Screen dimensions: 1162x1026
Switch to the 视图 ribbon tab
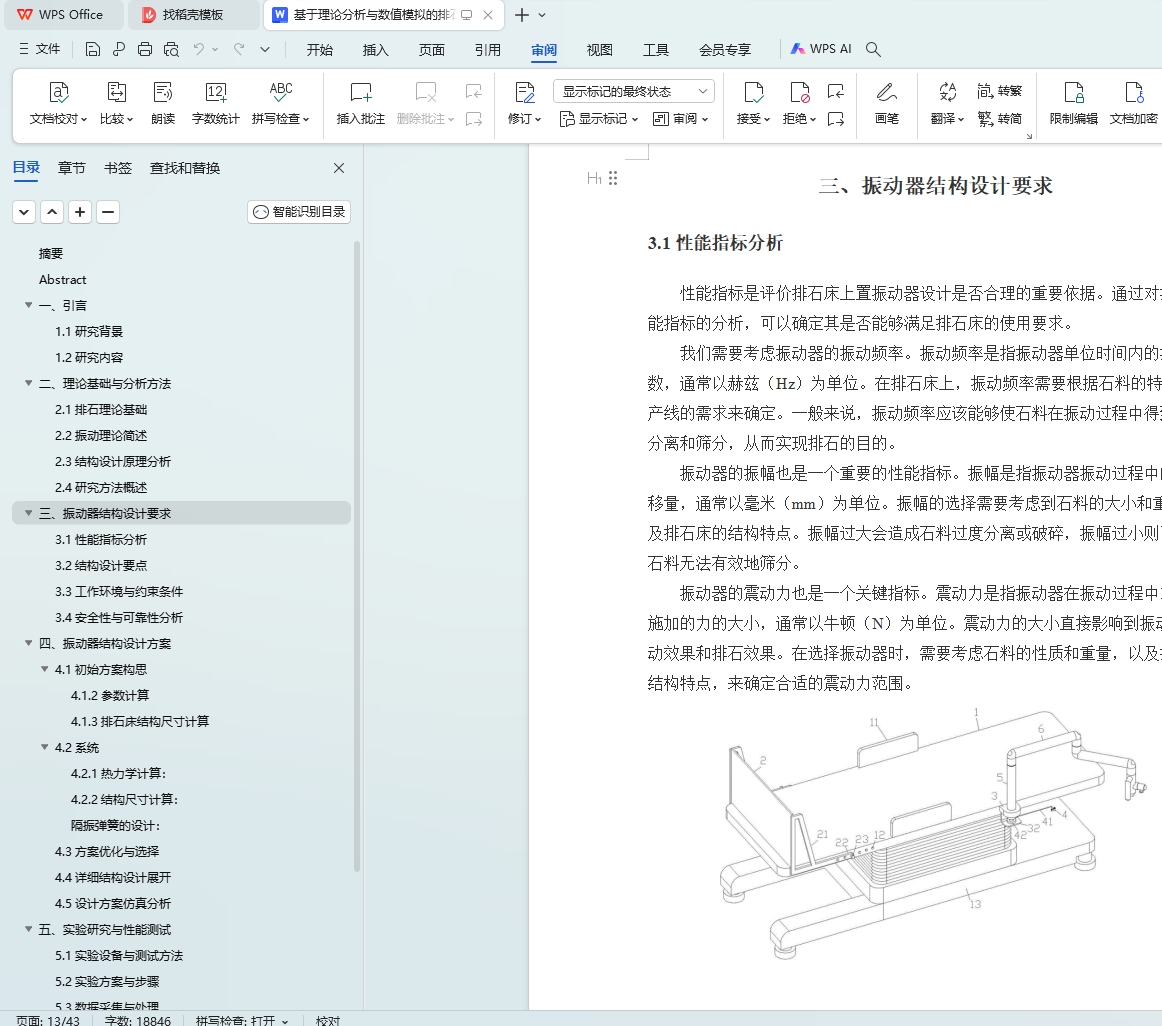point(600,50)
